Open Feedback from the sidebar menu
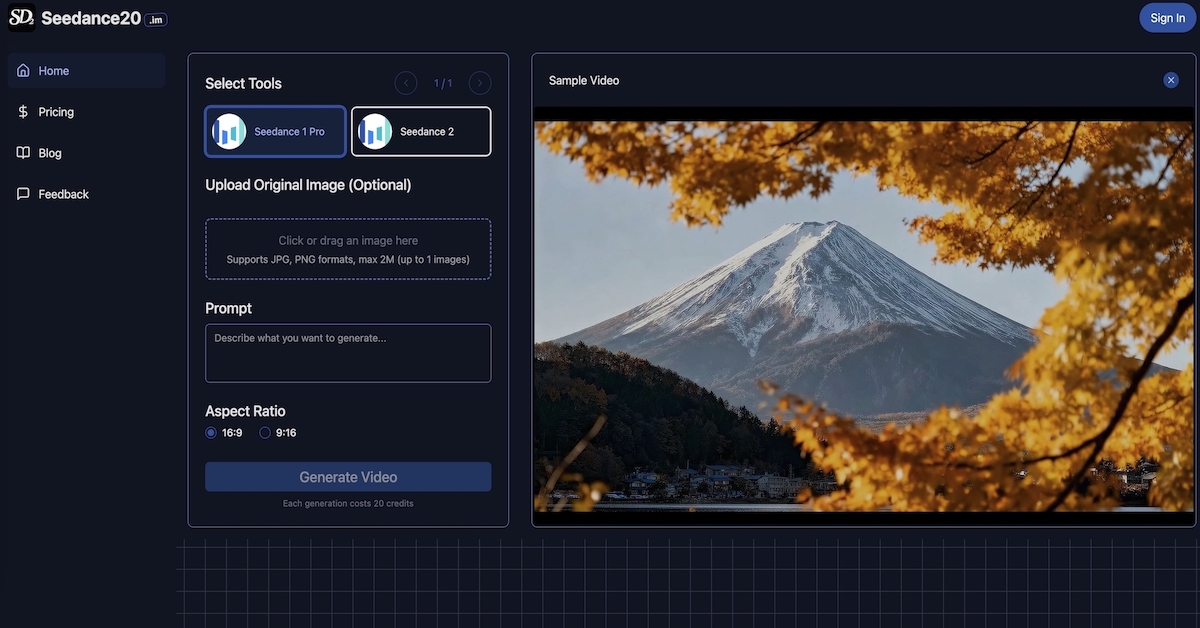Image resolution: width=1200 pixels, height=628 pixels. click(x=63, y=194)
